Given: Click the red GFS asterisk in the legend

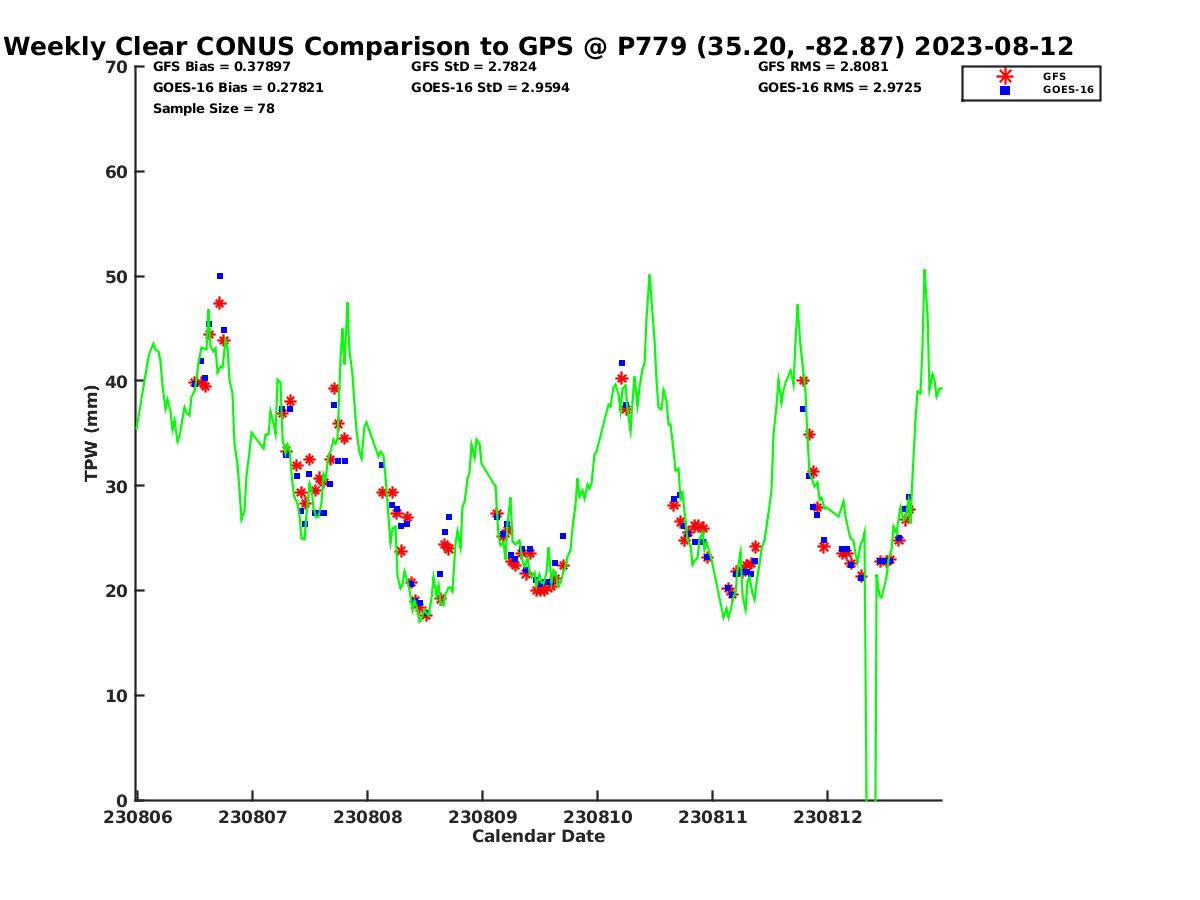Looking at the screenshot, I should 1005,76.
